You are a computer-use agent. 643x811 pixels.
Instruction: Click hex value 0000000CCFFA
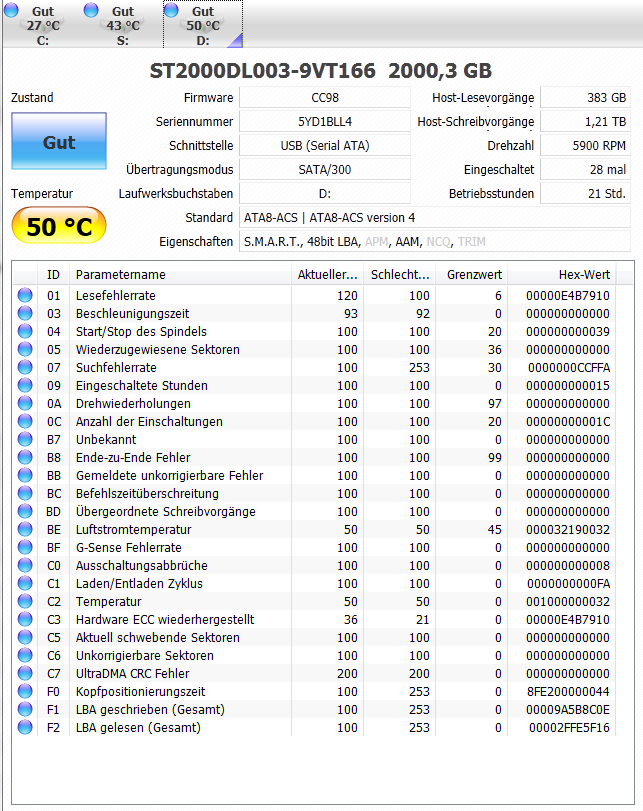pos(569,368)
